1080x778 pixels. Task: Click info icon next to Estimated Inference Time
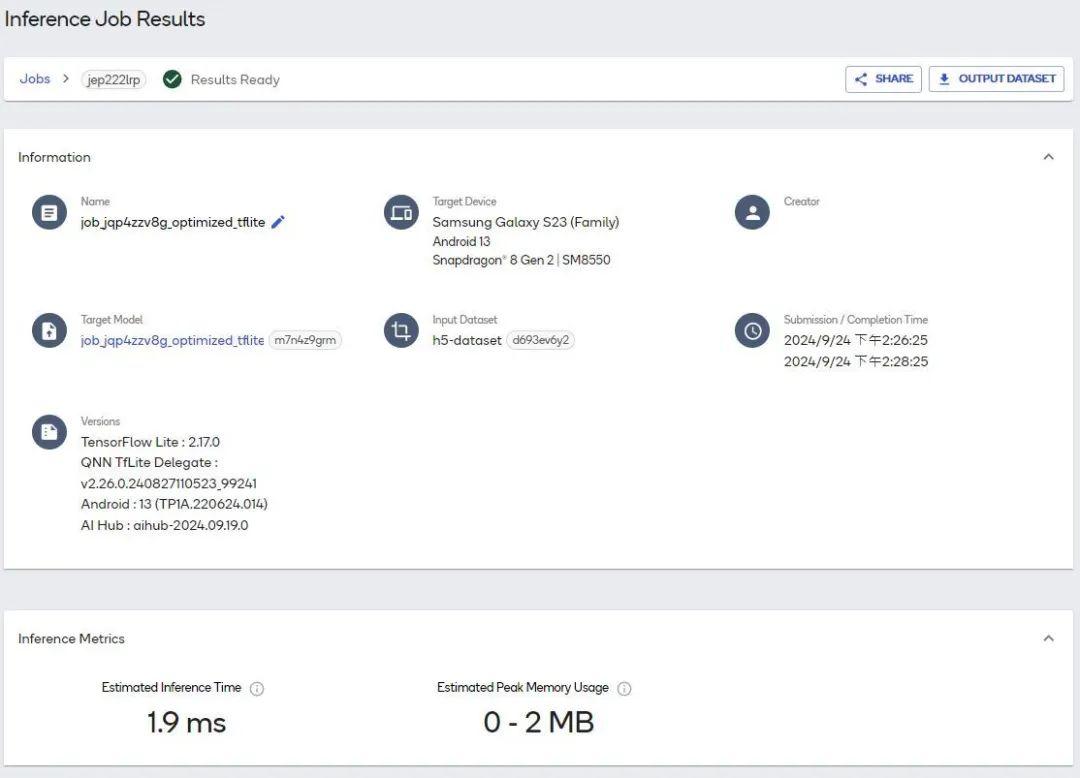(257, 689)
